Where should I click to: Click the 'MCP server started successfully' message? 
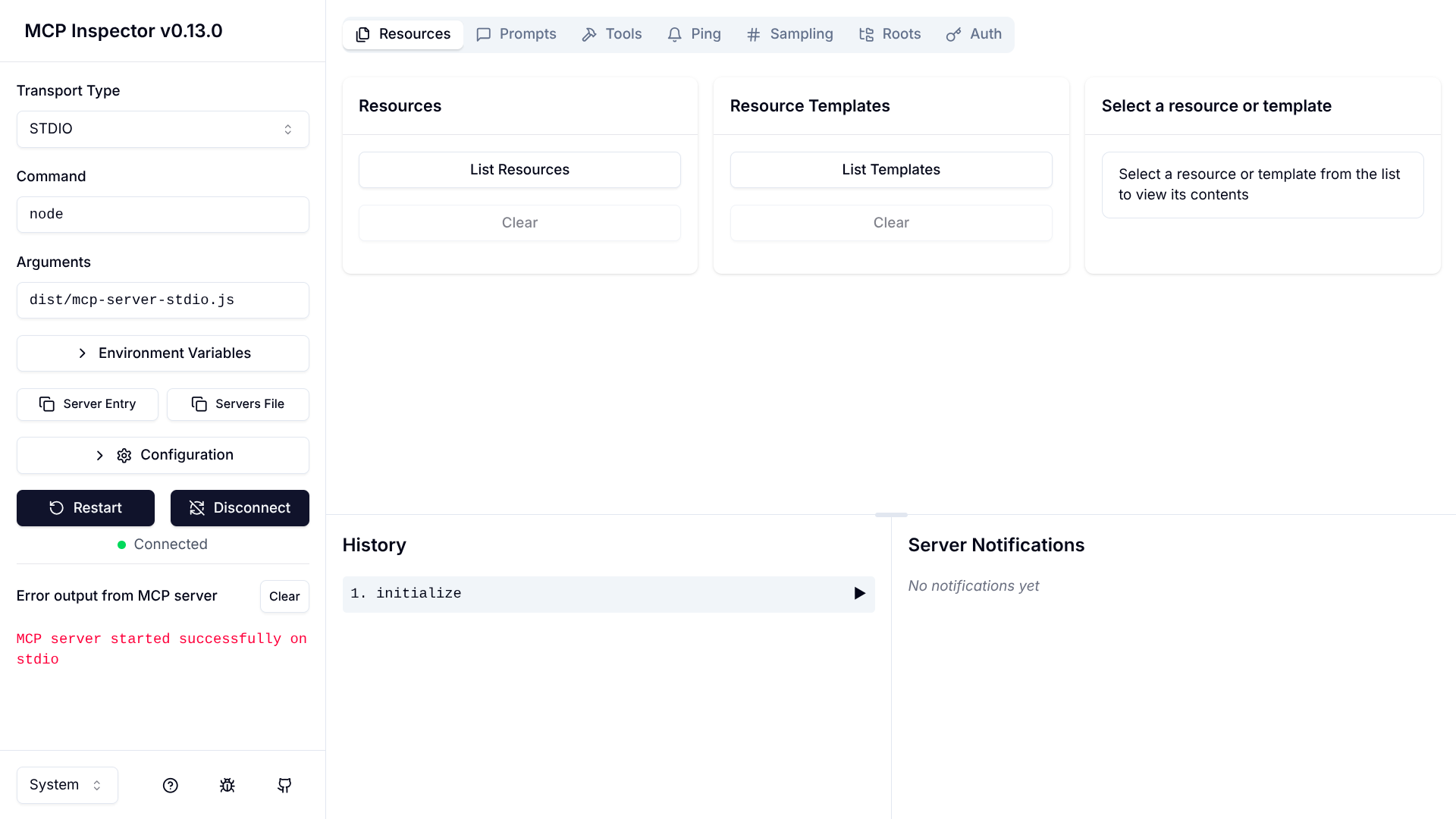point(162,649)
